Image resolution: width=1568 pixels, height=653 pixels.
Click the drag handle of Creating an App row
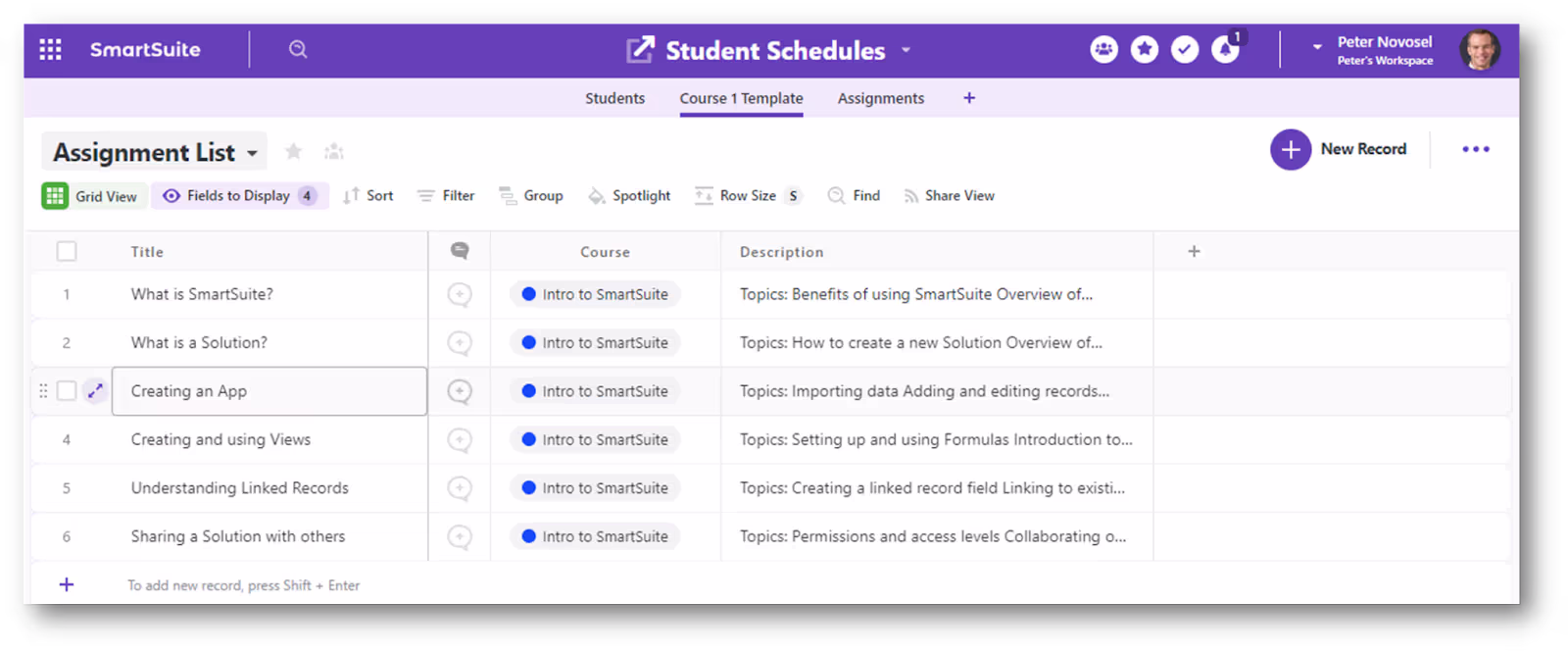[x=43, y=391]
